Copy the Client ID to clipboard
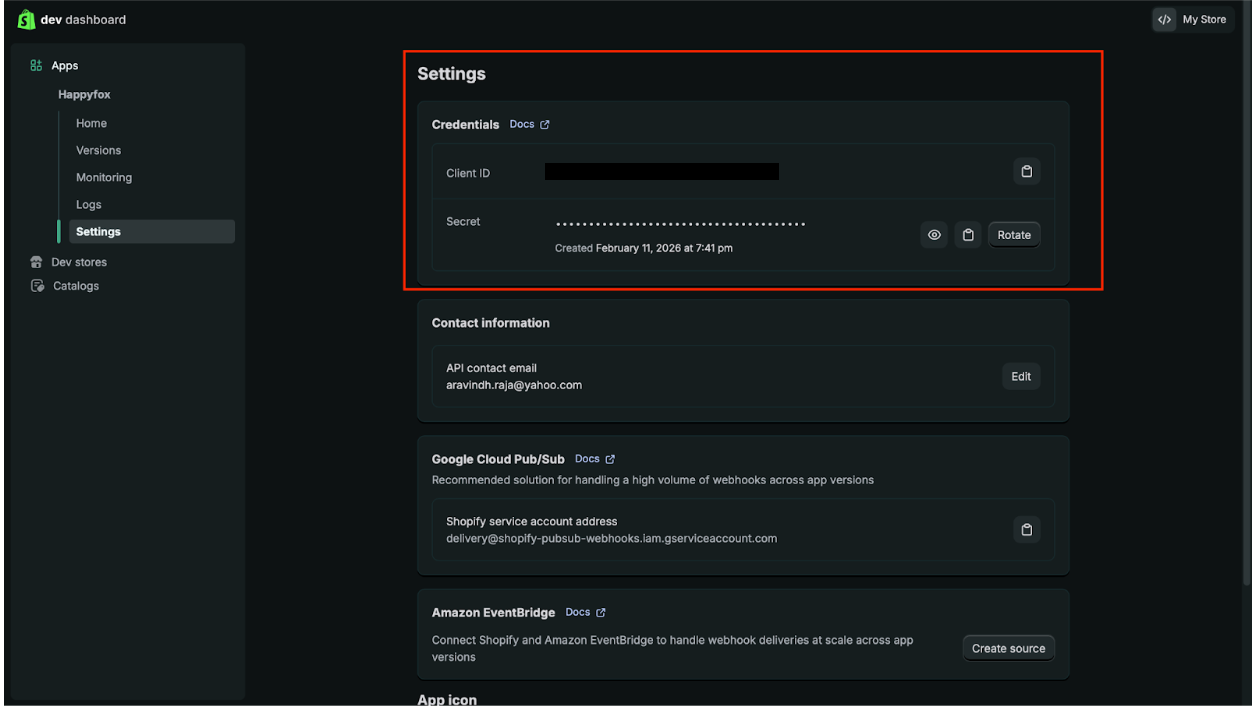 click(x=1026, y=172)
